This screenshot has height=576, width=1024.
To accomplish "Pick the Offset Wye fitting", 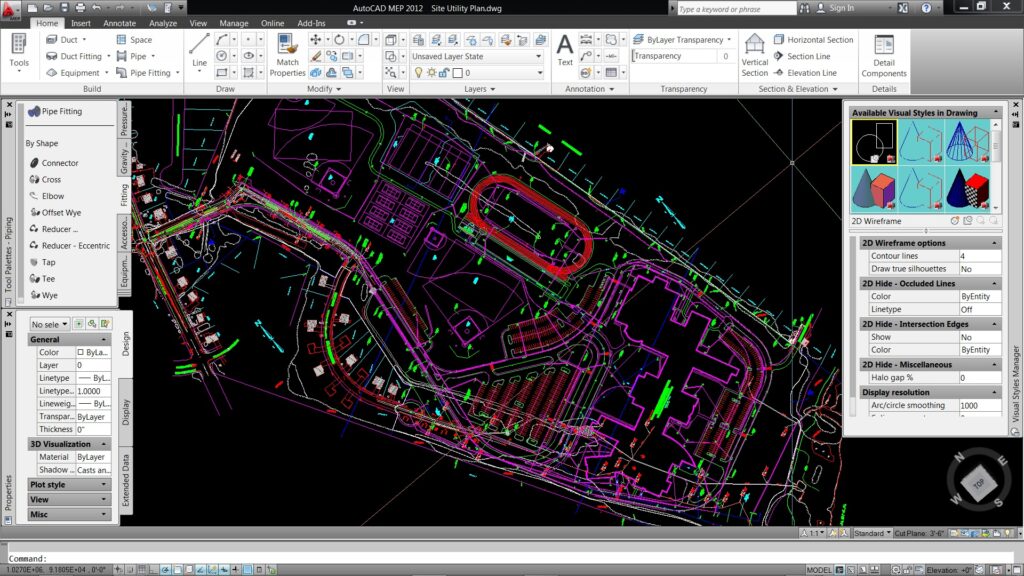I will pos(59,213).
